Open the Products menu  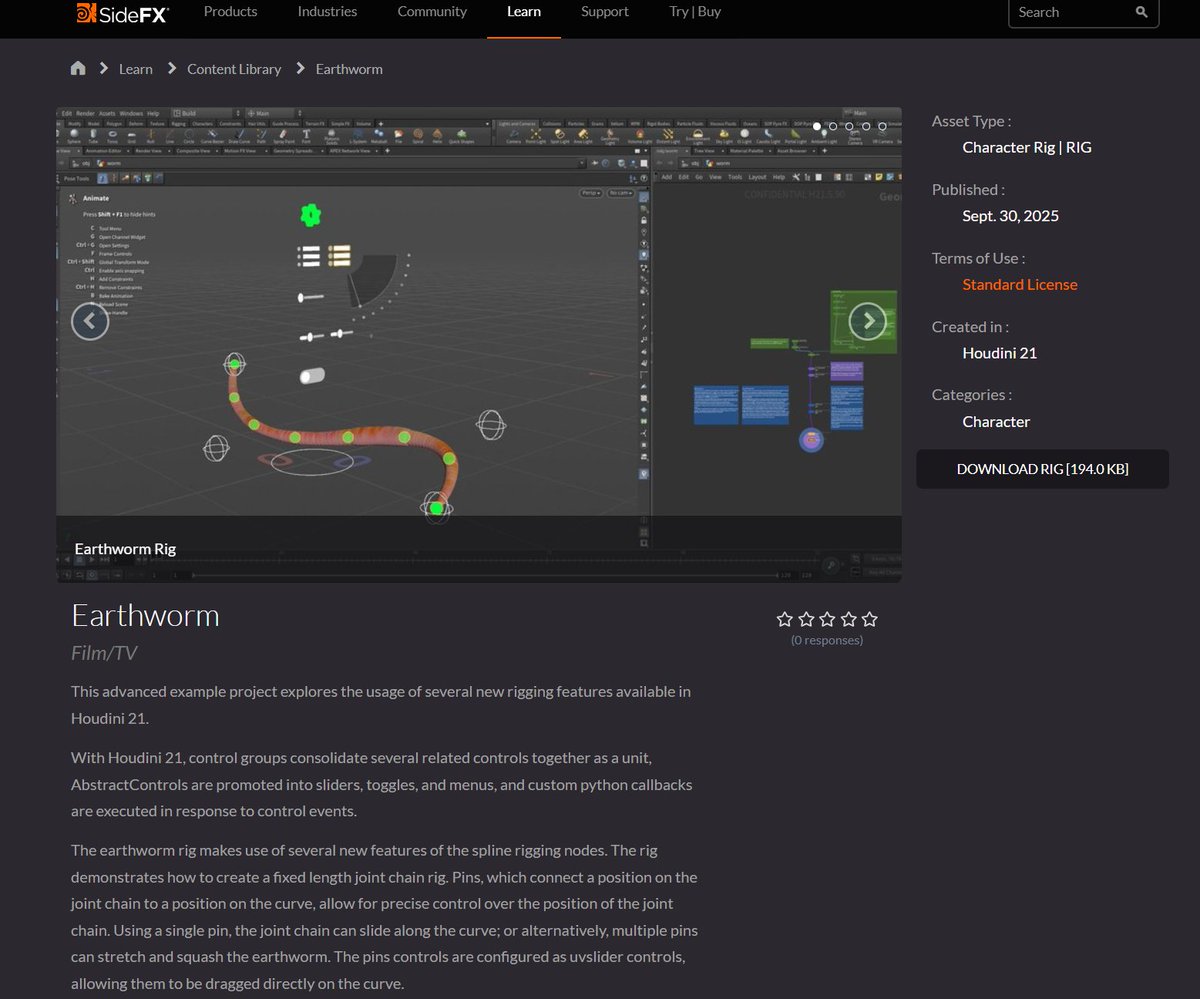click(230, 12)
